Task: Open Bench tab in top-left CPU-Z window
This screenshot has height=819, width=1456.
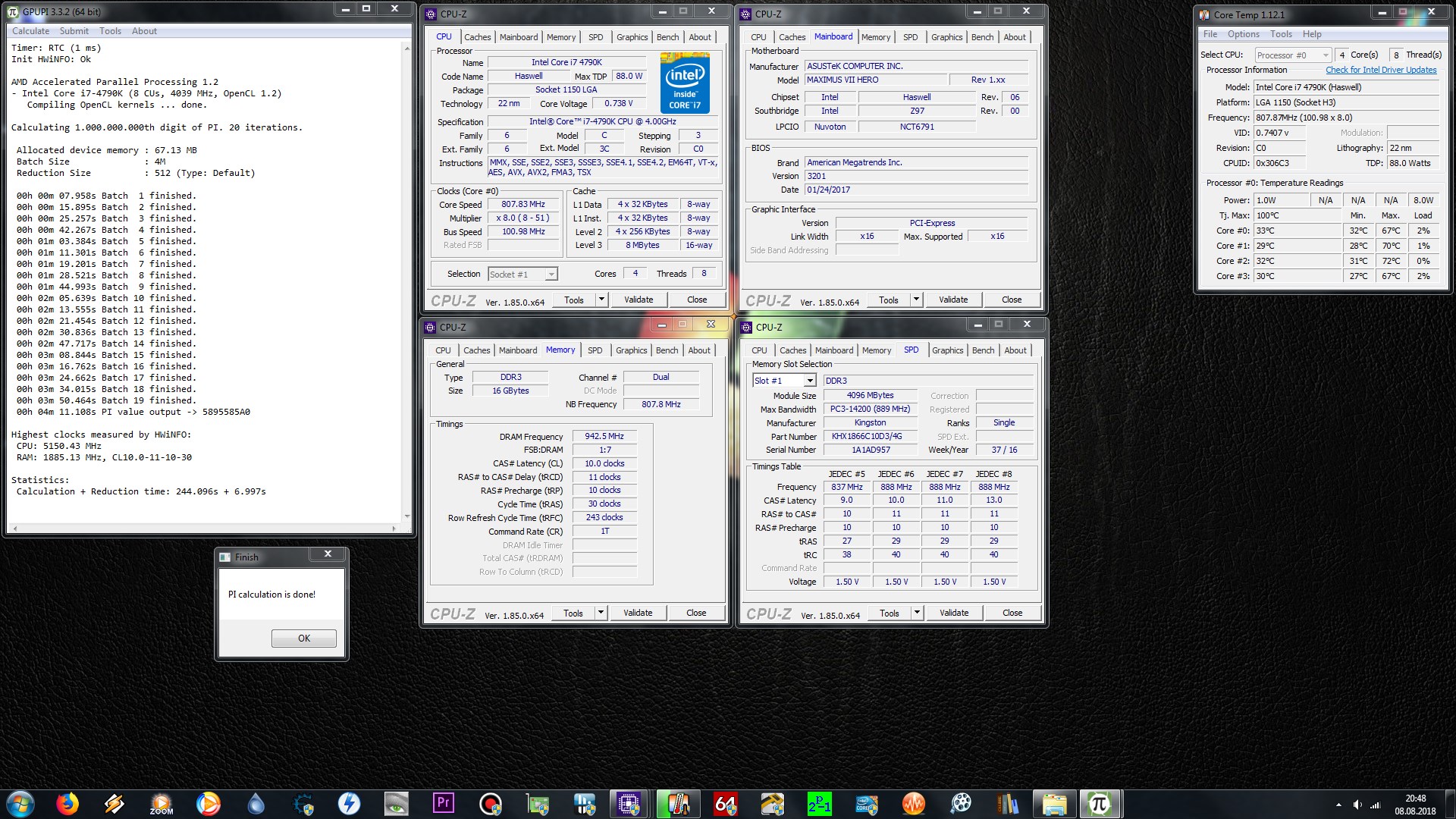Action: (667, 37)
